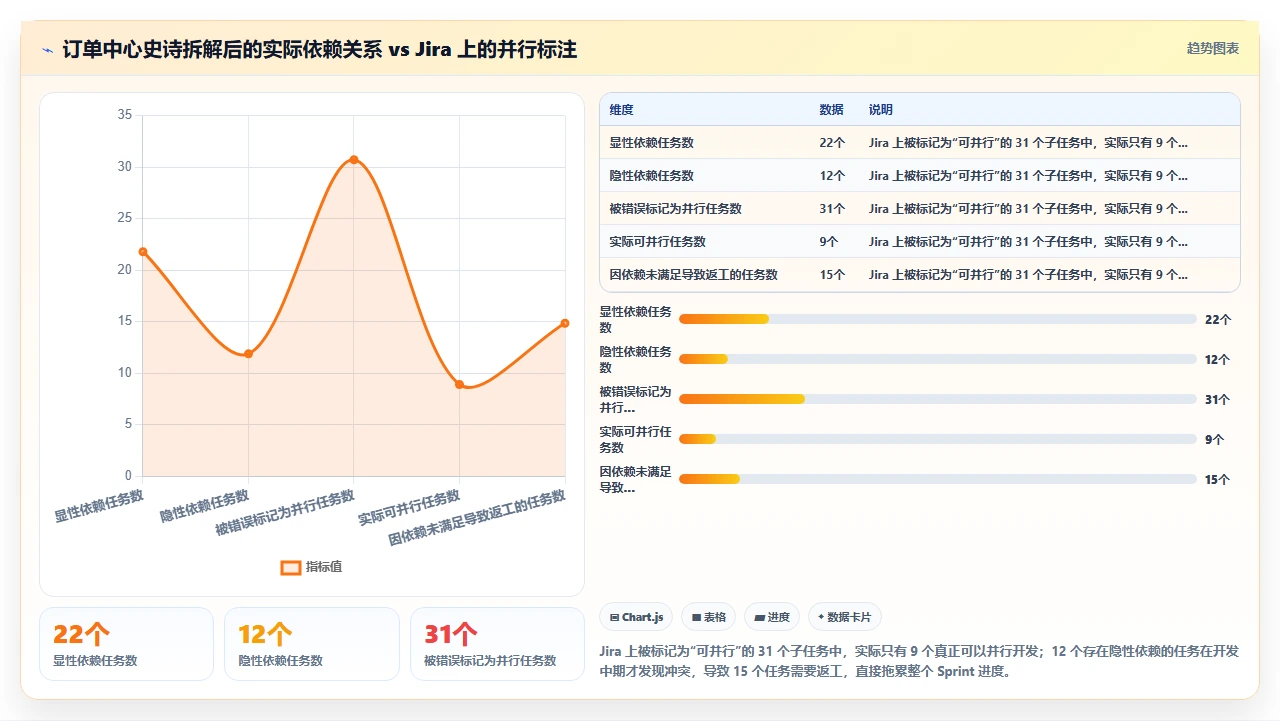Click the 隐性依赖任务数 progress bar
This screenshot has width=1280, height=721.
(938, 359)
